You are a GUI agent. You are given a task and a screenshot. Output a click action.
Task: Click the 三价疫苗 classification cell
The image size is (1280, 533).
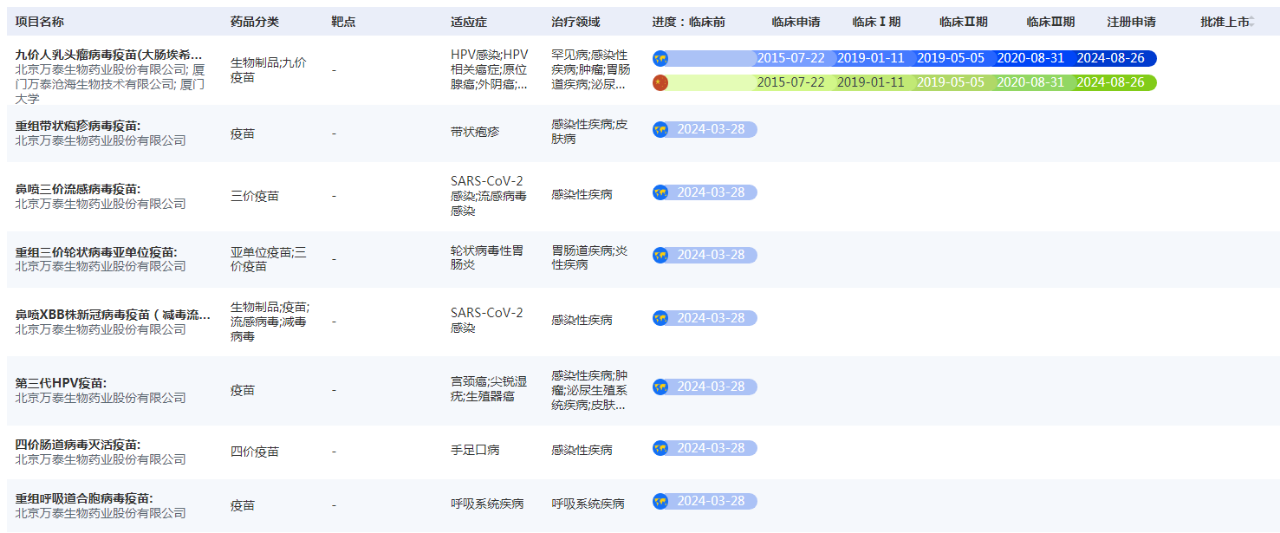(x=255, y=196)
